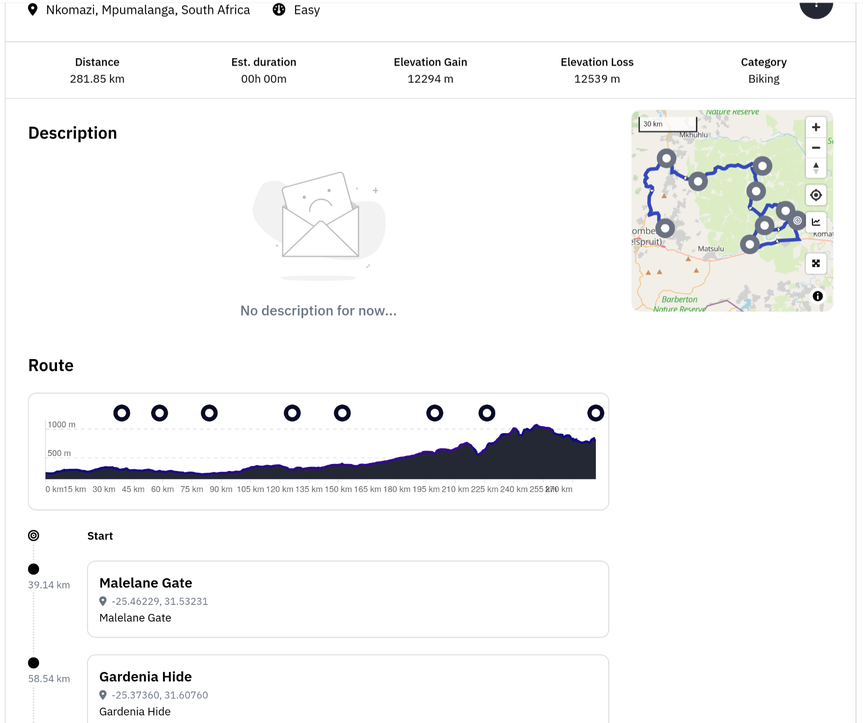This screenshot has height=723, width=863.
Task: Toggle the elevation chart button on map
Action: [x=816, y=222]
